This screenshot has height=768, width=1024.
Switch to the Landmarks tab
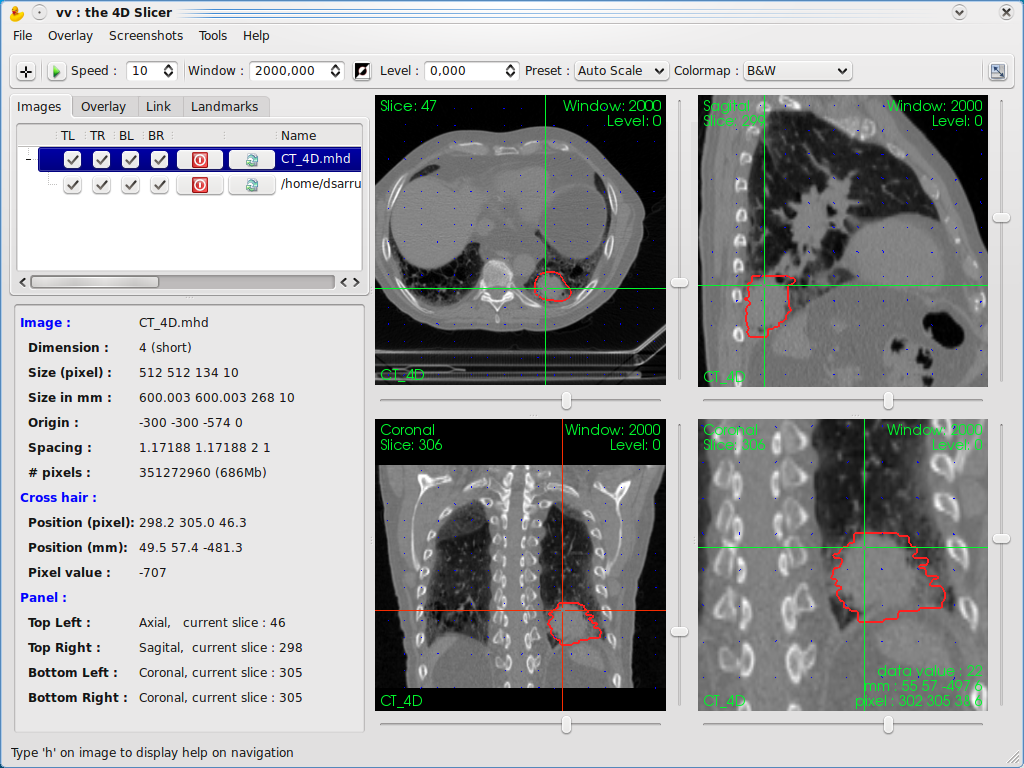click(x=224, y=106)
